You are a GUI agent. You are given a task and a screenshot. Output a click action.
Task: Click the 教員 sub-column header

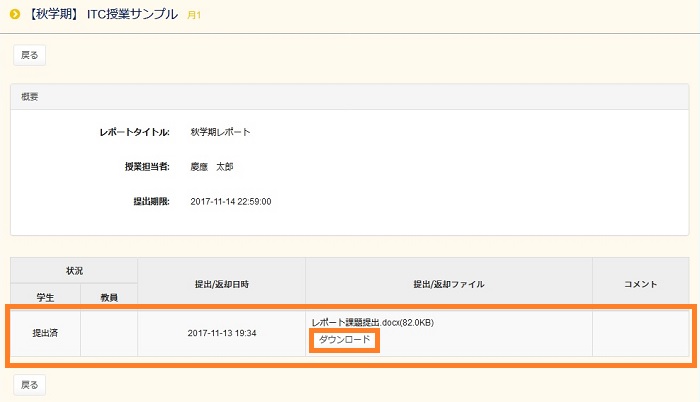(x=109, y=297)
